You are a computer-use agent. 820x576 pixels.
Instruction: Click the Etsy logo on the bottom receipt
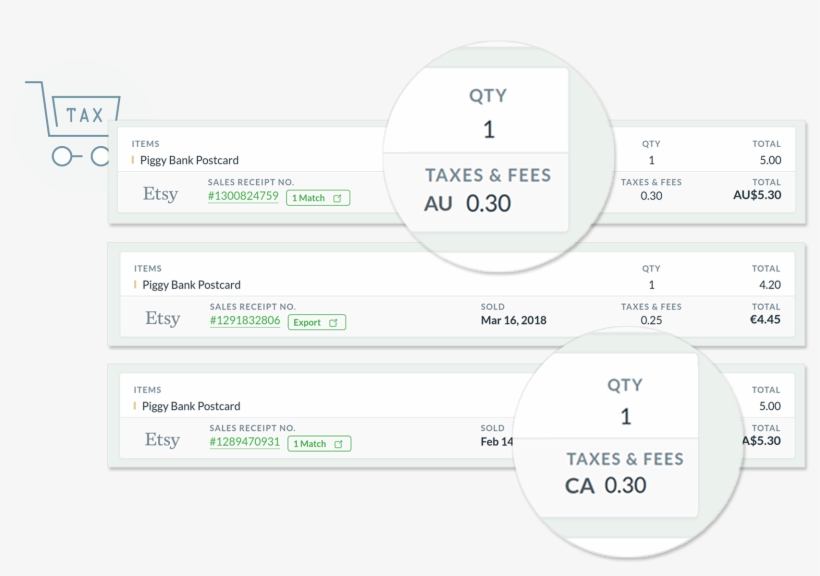pos(161,439)
